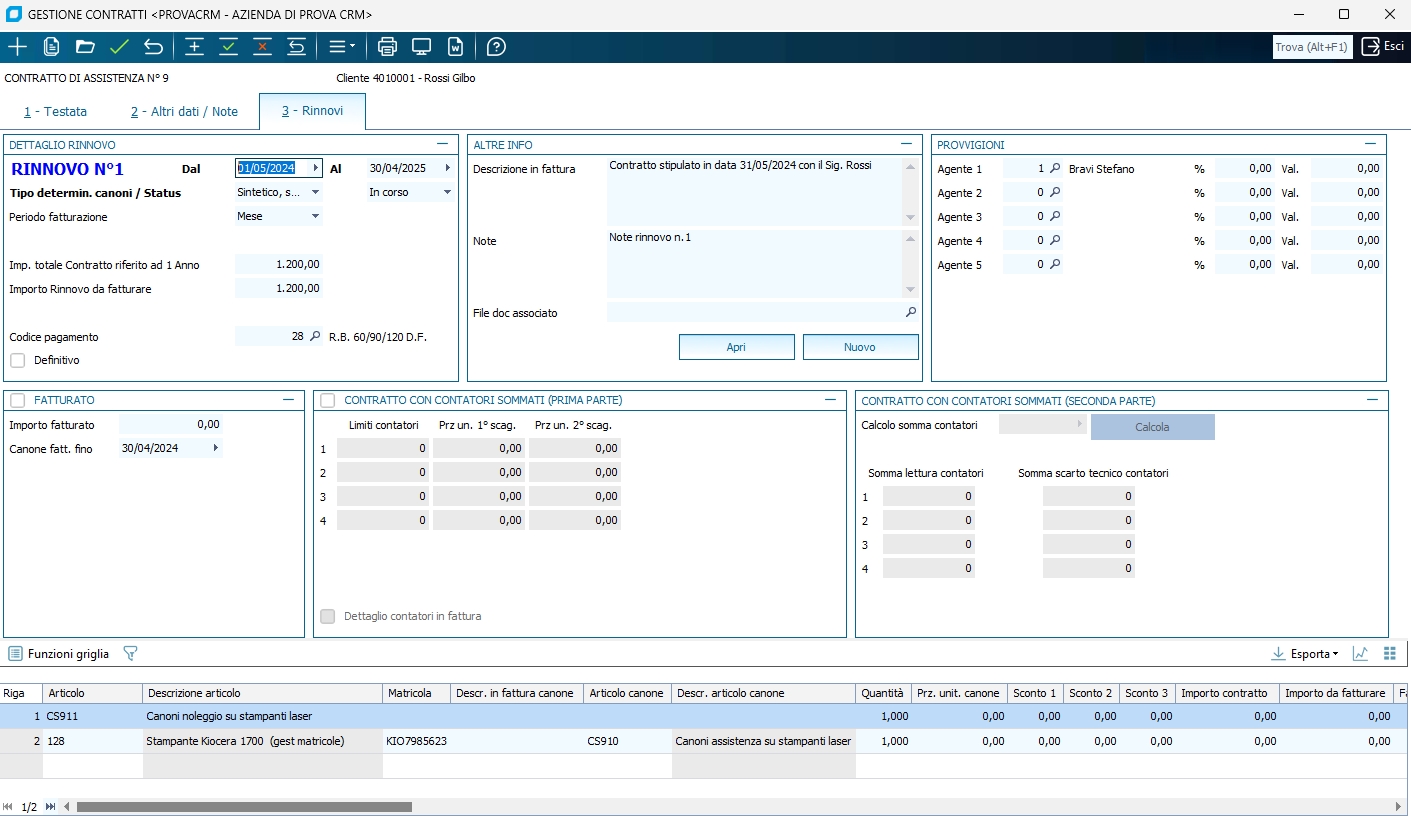Viewport: 1411px width, 816px height.
Task: Click the delete row orange X icon
Action: (x=262, y=47)
